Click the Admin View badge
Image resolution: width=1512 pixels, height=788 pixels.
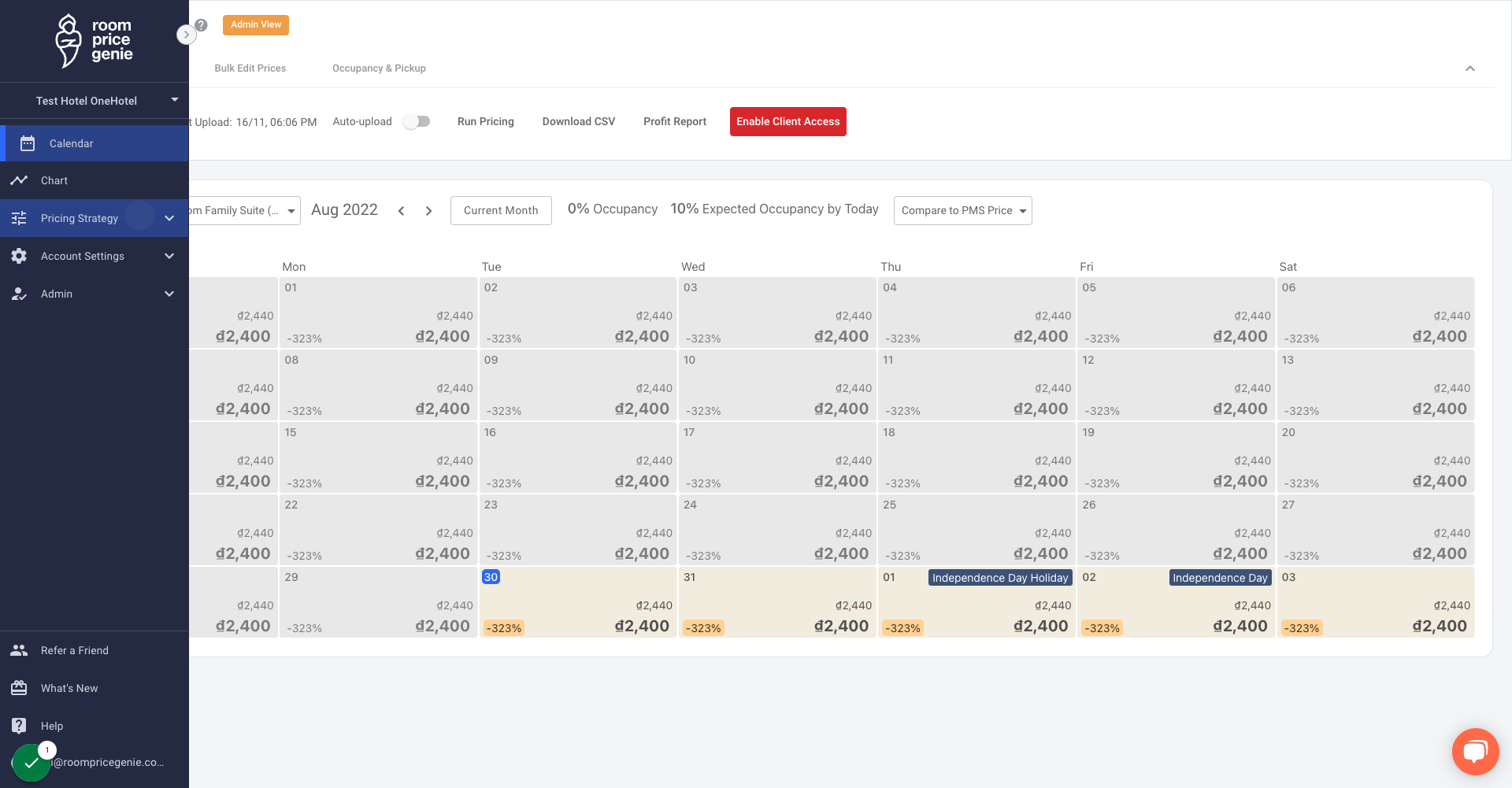point(256,24)
